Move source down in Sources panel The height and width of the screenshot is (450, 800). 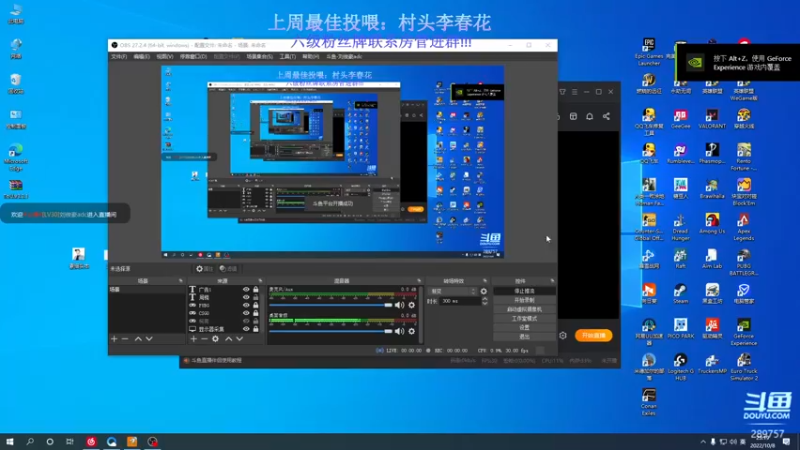coord(239,339)
